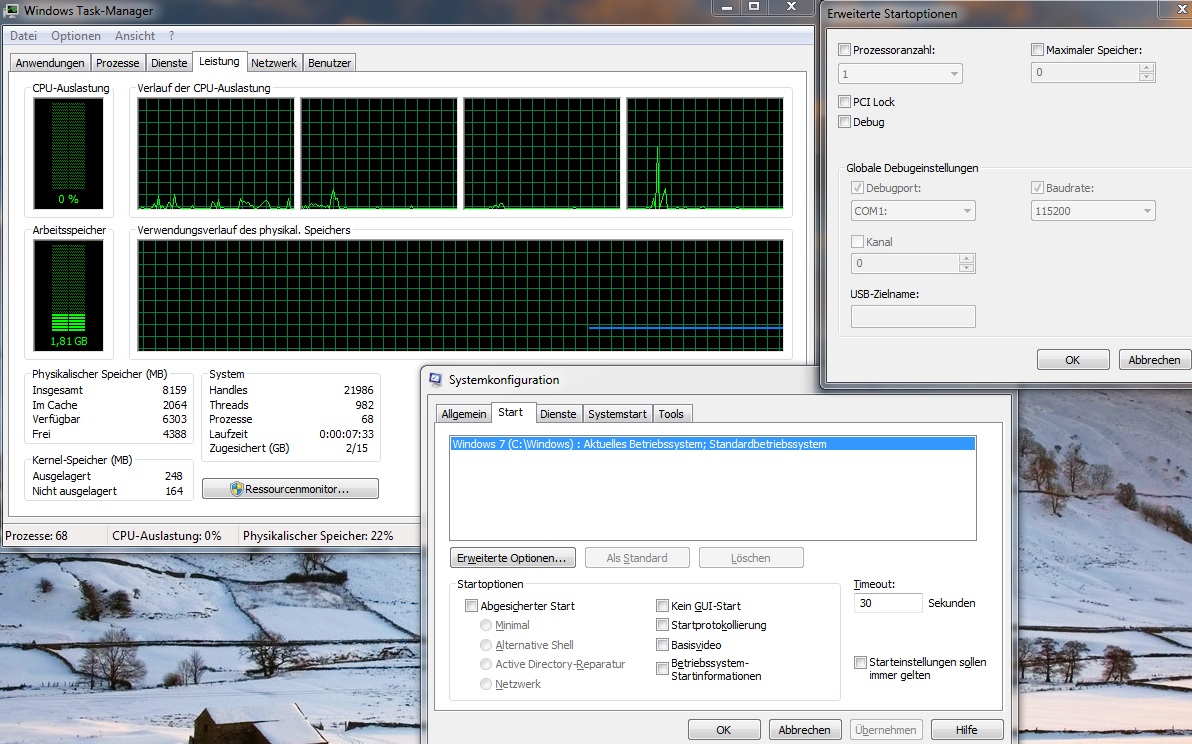Enable Abgesicherter Start checkbox
Image resolution: width=1192 pixels, height=744 pixels.
click(x=471, y=606)
